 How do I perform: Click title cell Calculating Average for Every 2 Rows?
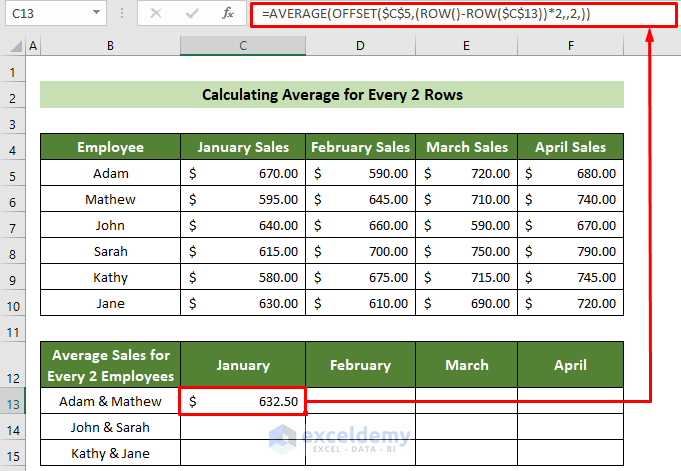pos(332,95)
